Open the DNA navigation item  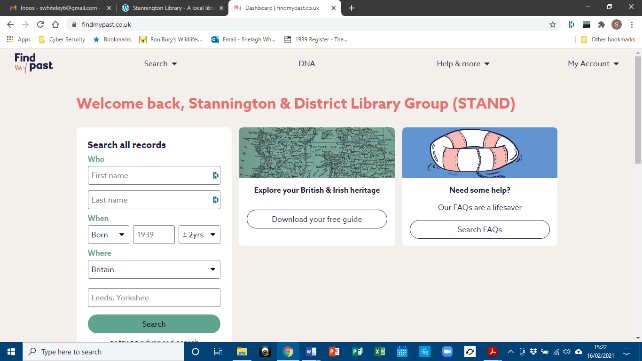(307, 63)
